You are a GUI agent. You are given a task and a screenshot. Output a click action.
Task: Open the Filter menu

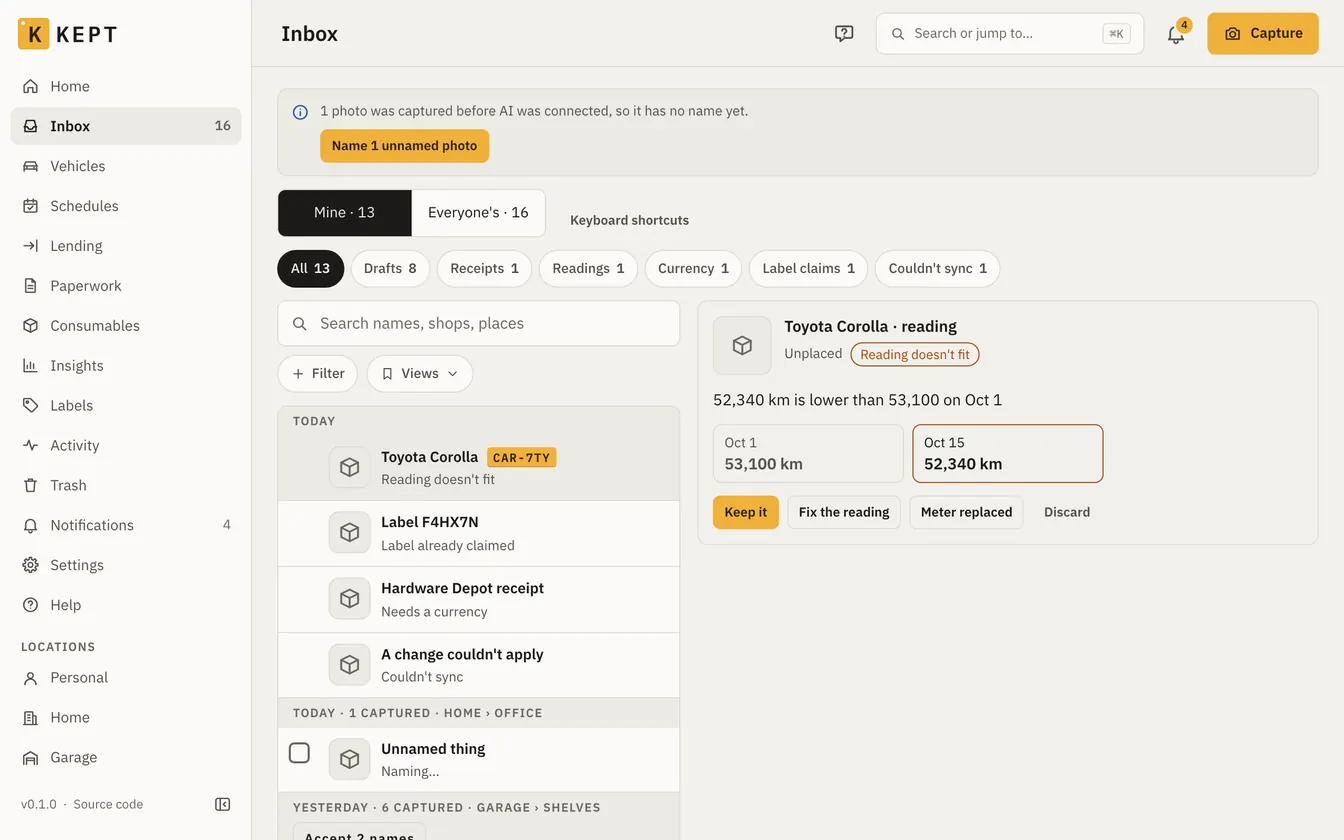pos(318,374)
